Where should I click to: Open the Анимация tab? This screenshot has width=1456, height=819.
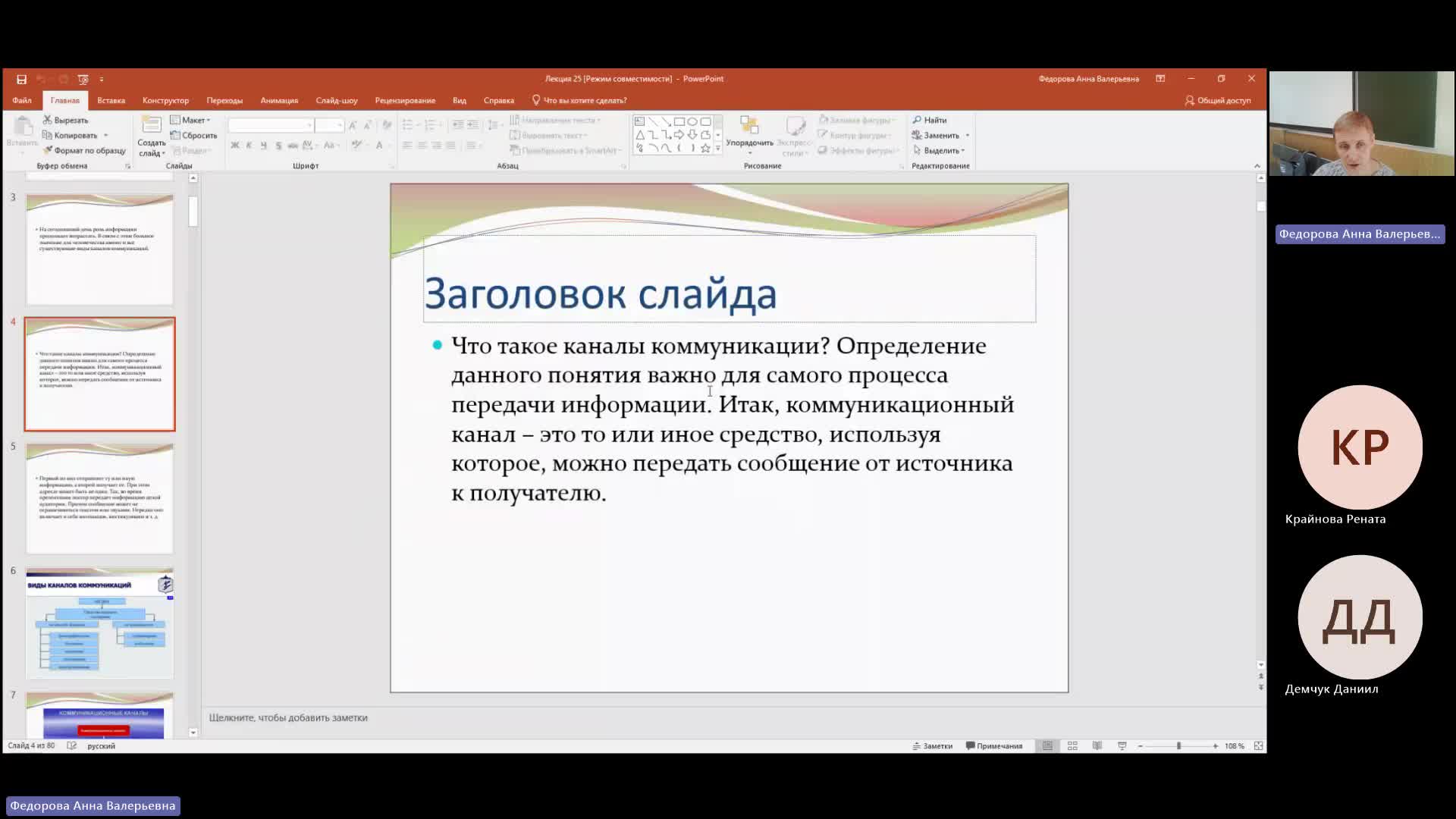279,100
